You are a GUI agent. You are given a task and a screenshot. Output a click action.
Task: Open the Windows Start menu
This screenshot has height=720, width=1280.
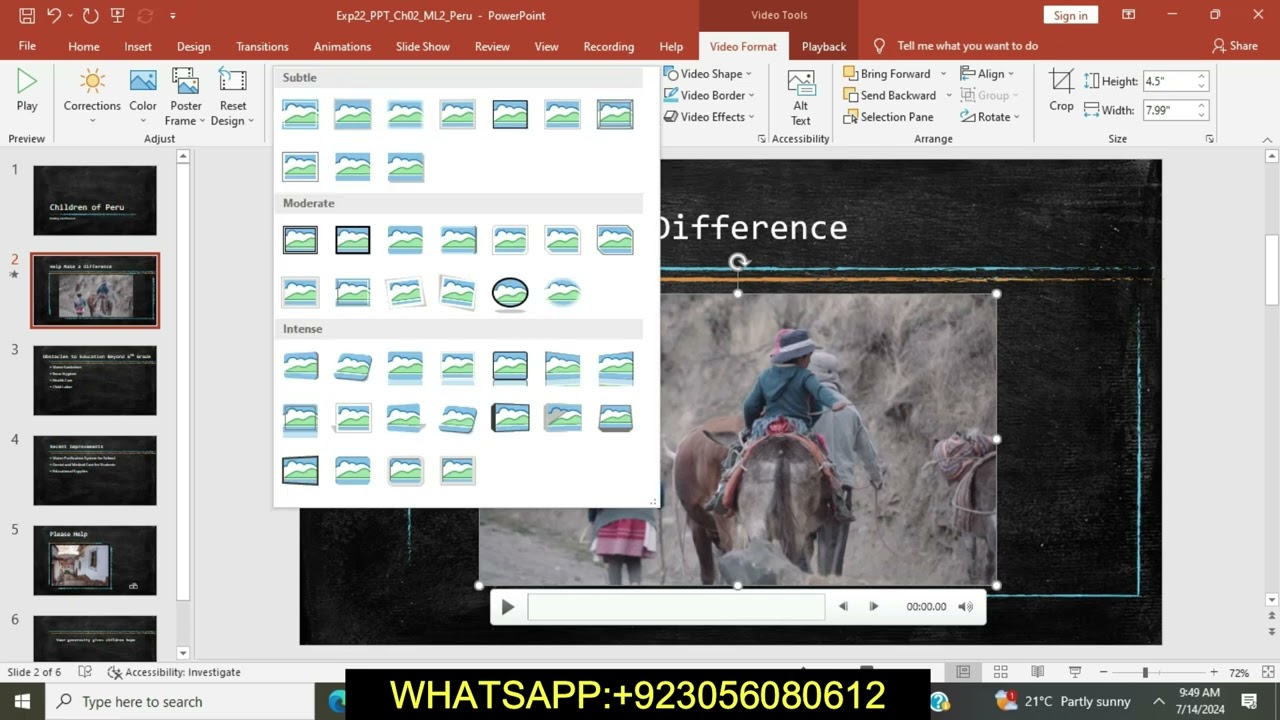click(x=22, y=701)
